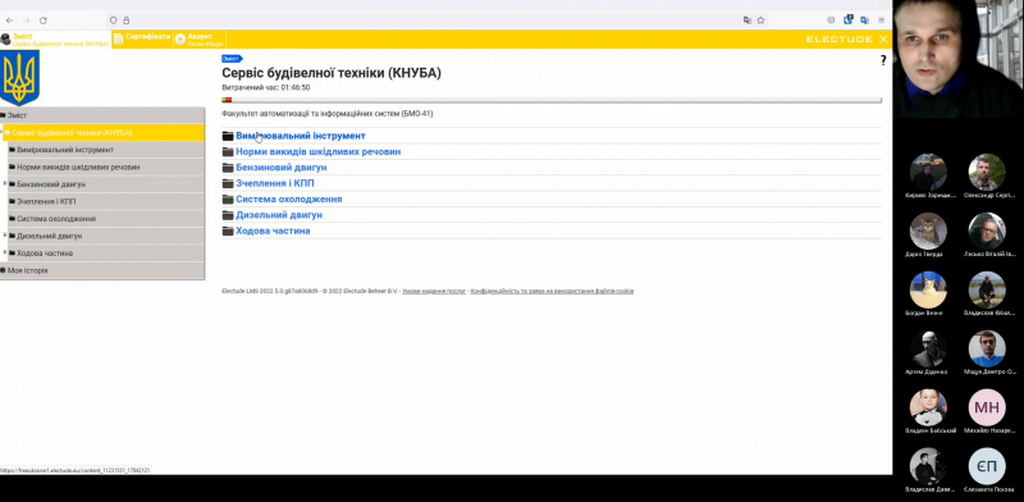
Task: Click folder icon beside Ходова частина link
Action: (227, 230)
